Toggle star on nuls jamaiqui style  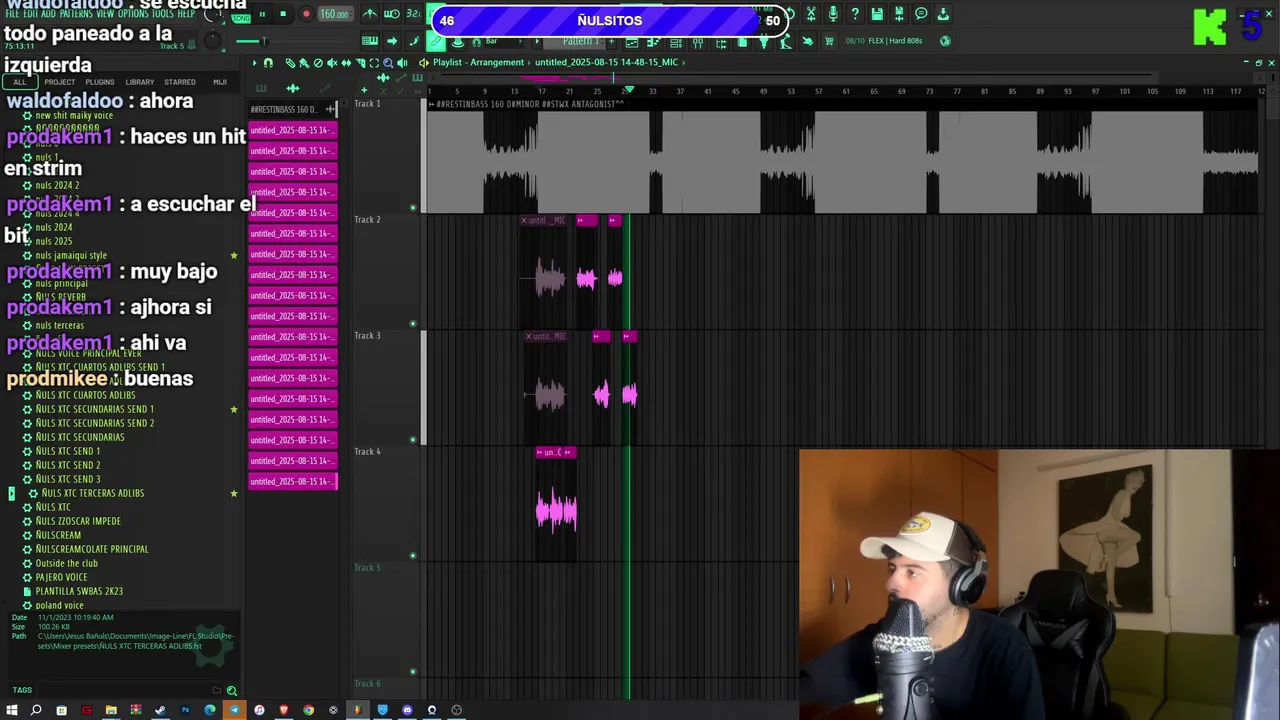(234, 255)
